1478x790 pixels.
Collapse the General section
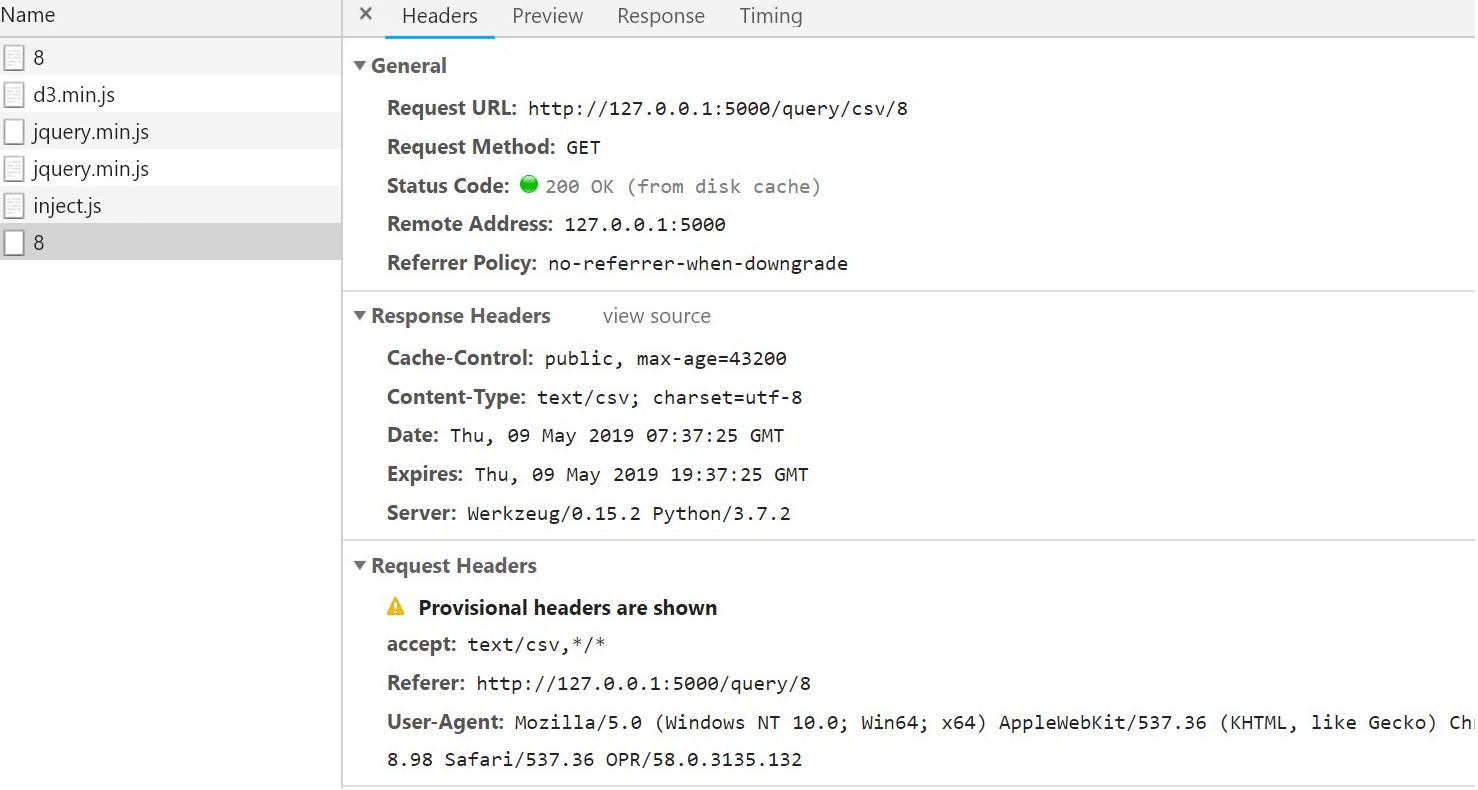(360, 66)
